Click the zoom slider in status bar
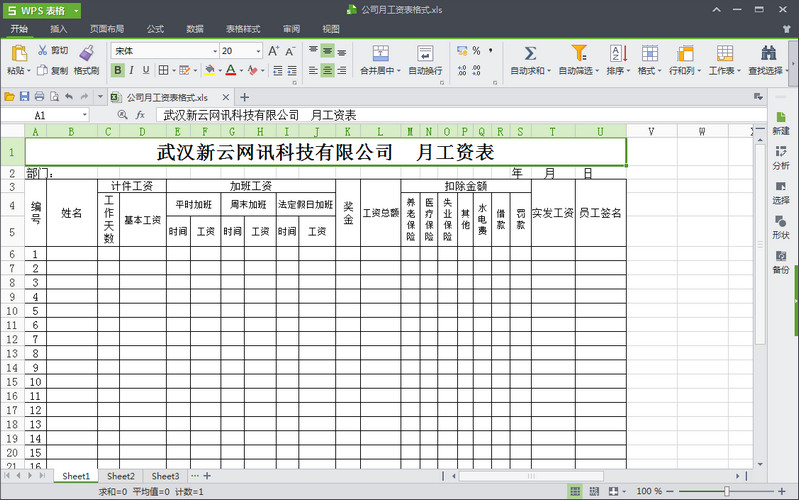The width and height of the screenshot is (799, 500). pyautogui.click(x=726, y=491)
